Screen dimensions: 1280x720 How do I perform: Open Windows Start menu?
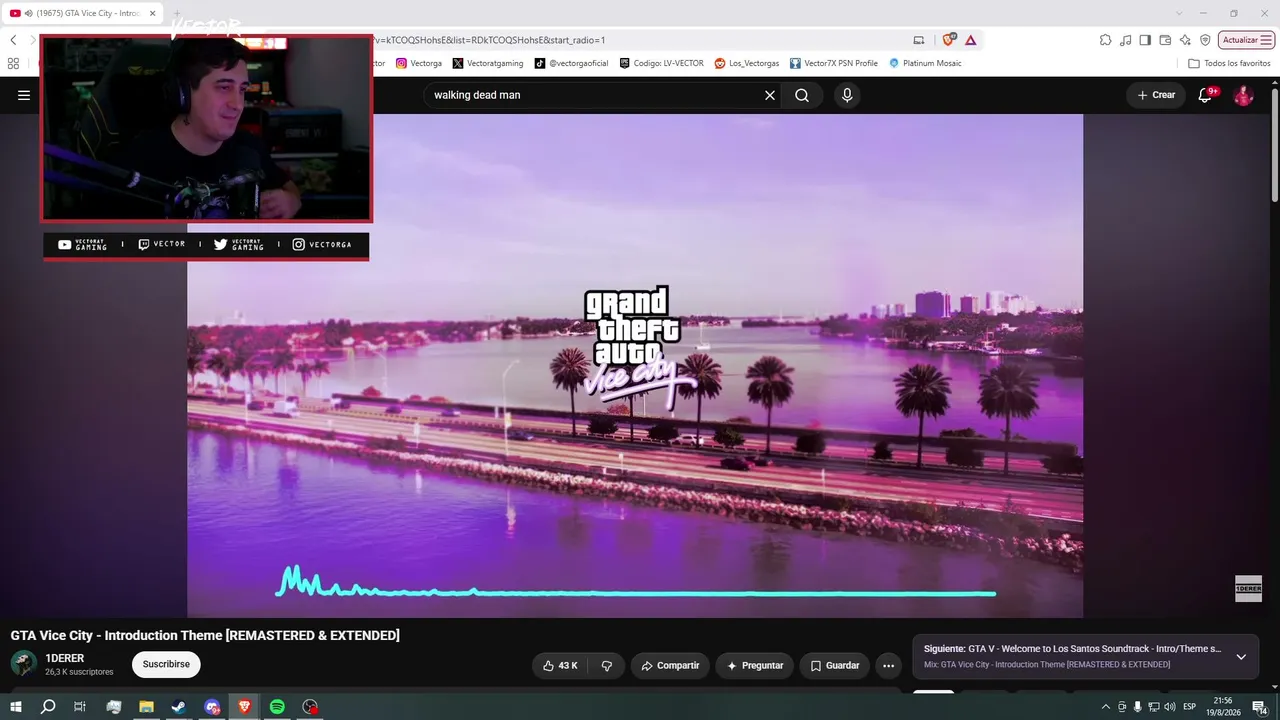pos(16,706)
